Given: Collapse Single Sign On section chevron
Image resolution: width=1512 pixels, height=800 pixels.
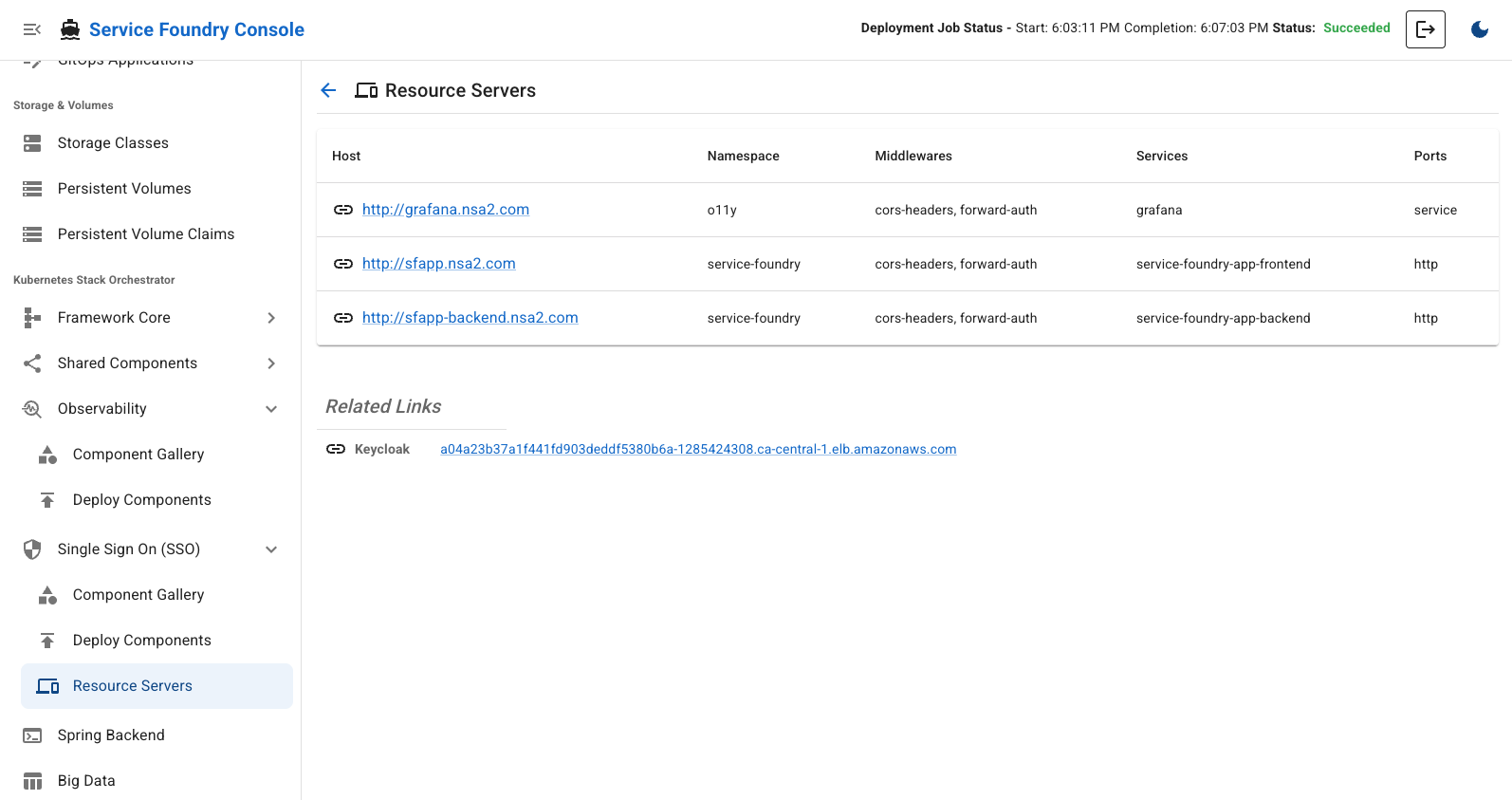Looking at the screenshot, I should (x=271, y=549).
